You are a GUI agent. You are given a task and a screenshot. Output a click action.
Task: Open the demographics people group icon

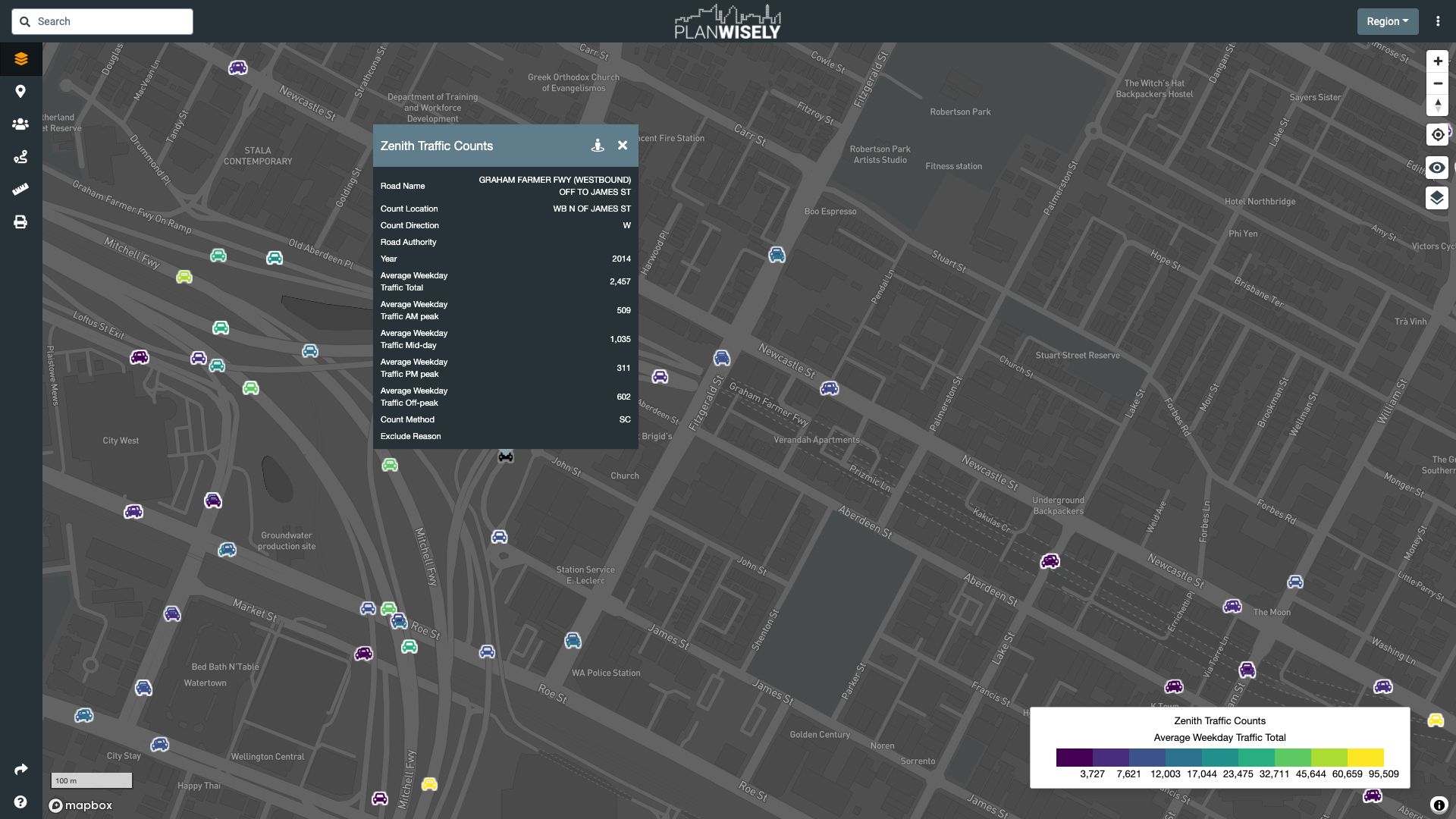click(x=20, y=124)
